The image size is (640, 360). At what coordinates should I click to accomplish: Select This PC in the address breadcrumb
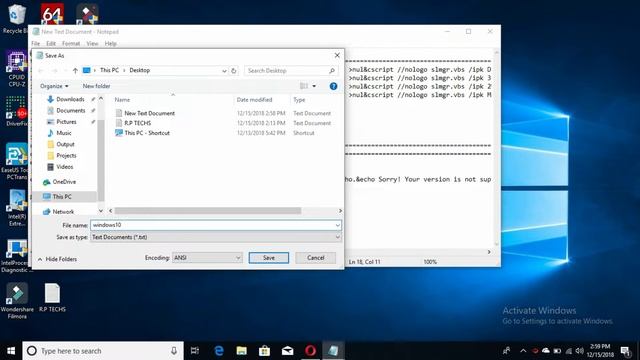[109, 70]
